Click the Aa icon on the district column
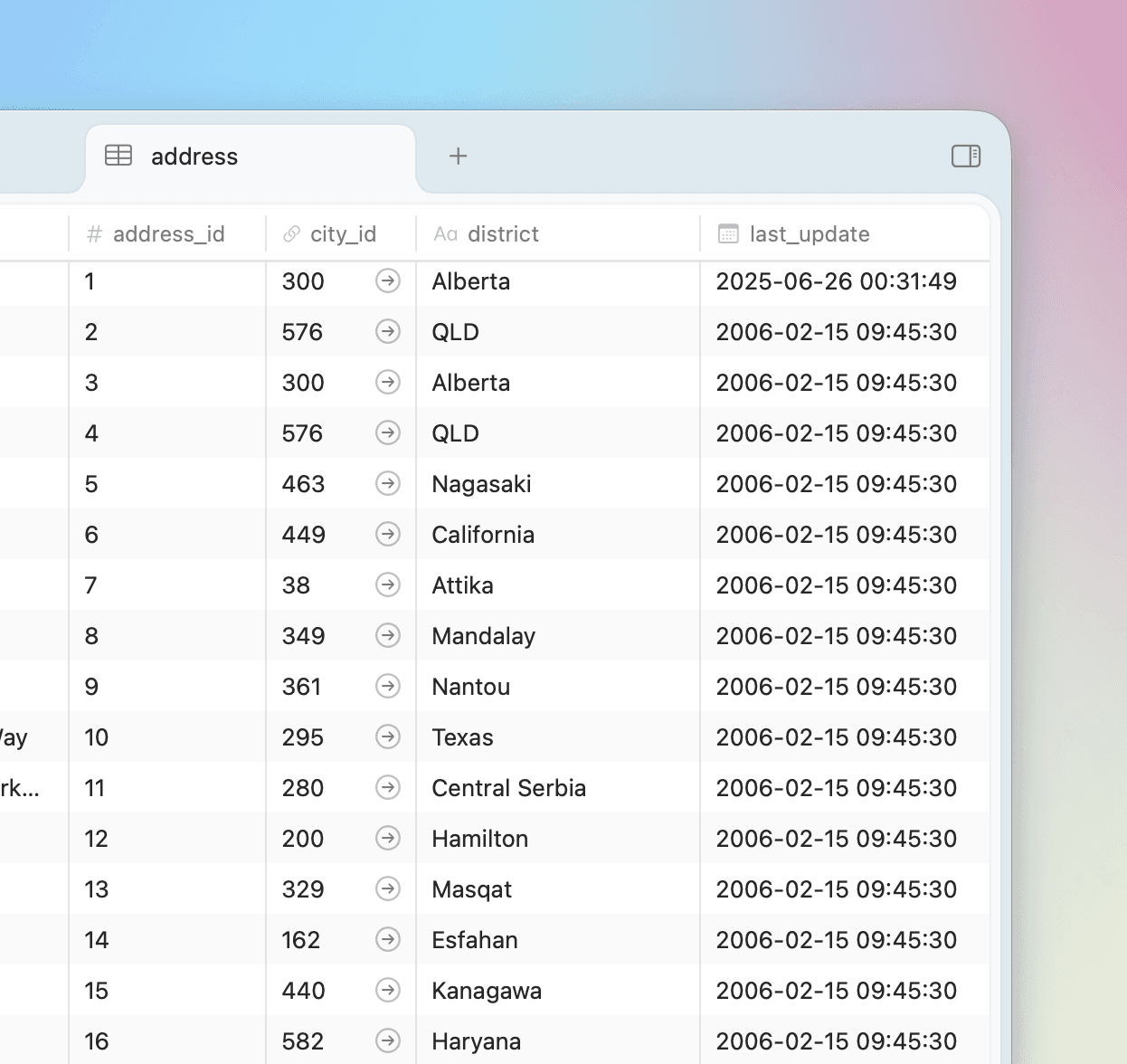The image size is (1127, 1064). tap(445, 233)
